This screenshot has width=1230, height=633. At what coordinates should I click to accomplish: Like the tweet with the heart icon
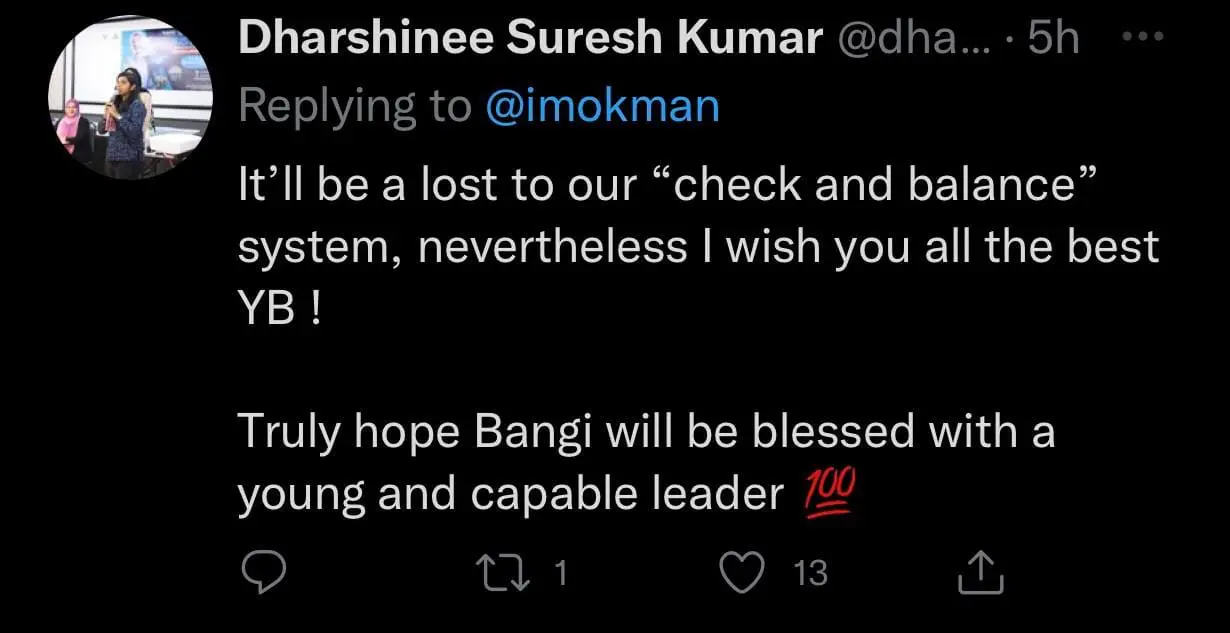click(x=741, y=573)
